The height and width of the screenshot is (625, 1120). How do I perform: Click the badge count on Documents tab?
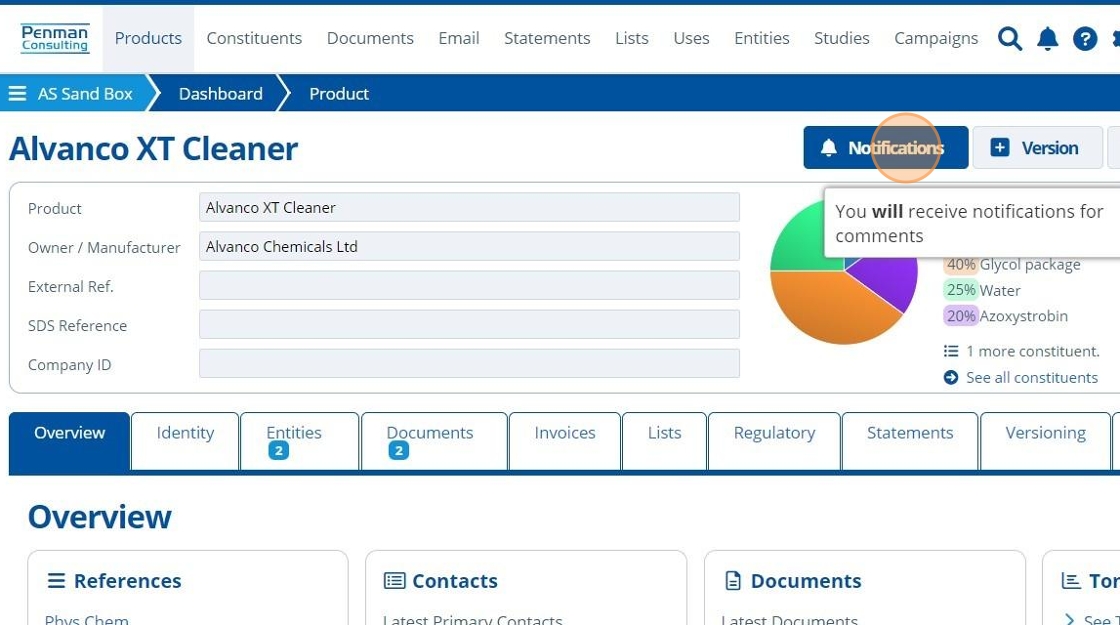(x=399, y=451)
